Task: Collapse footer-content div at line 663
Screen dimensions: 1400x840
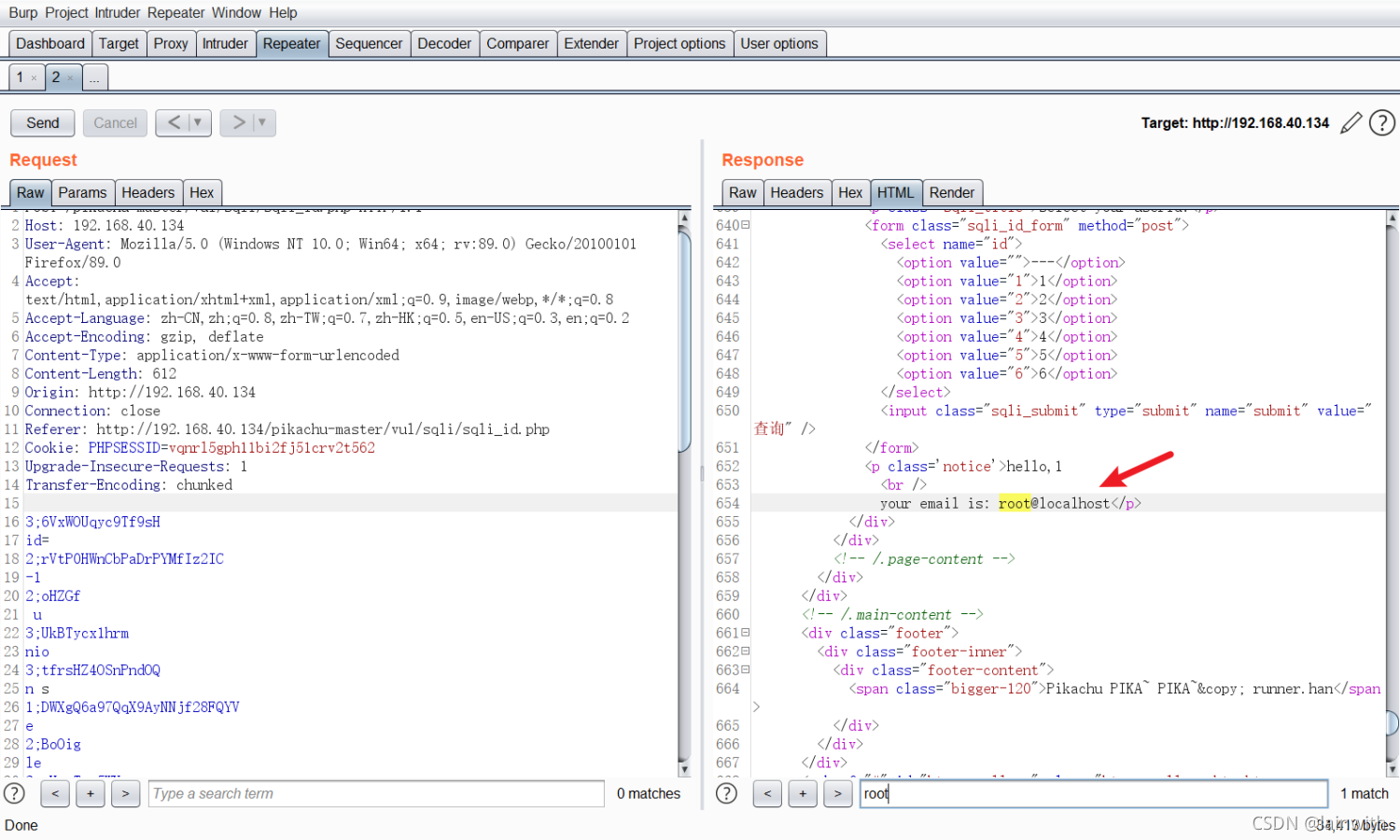Action: click(746, 670)
